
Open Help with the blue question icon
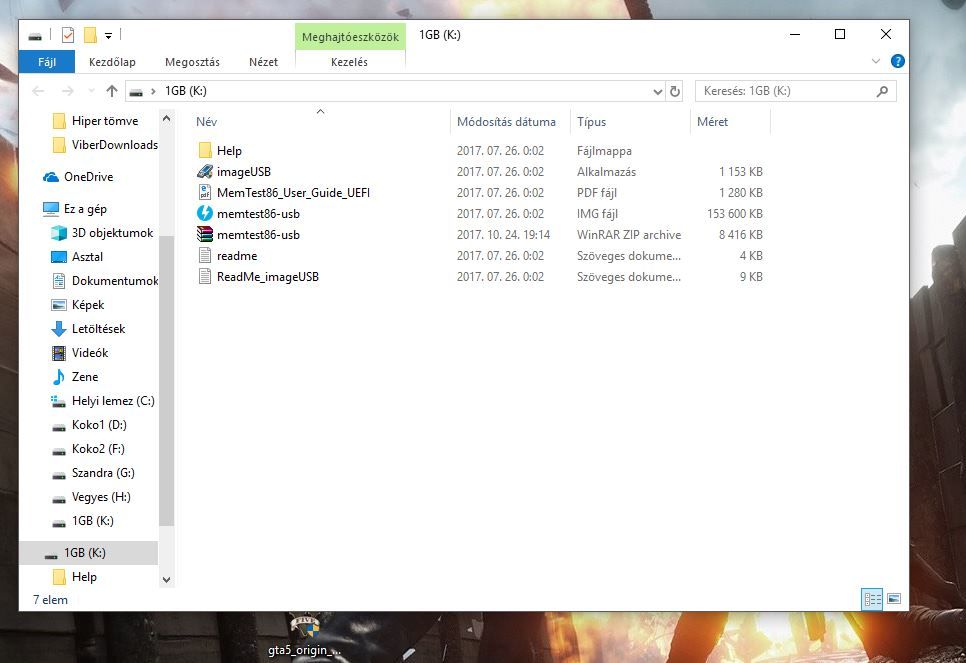point(898,61)
